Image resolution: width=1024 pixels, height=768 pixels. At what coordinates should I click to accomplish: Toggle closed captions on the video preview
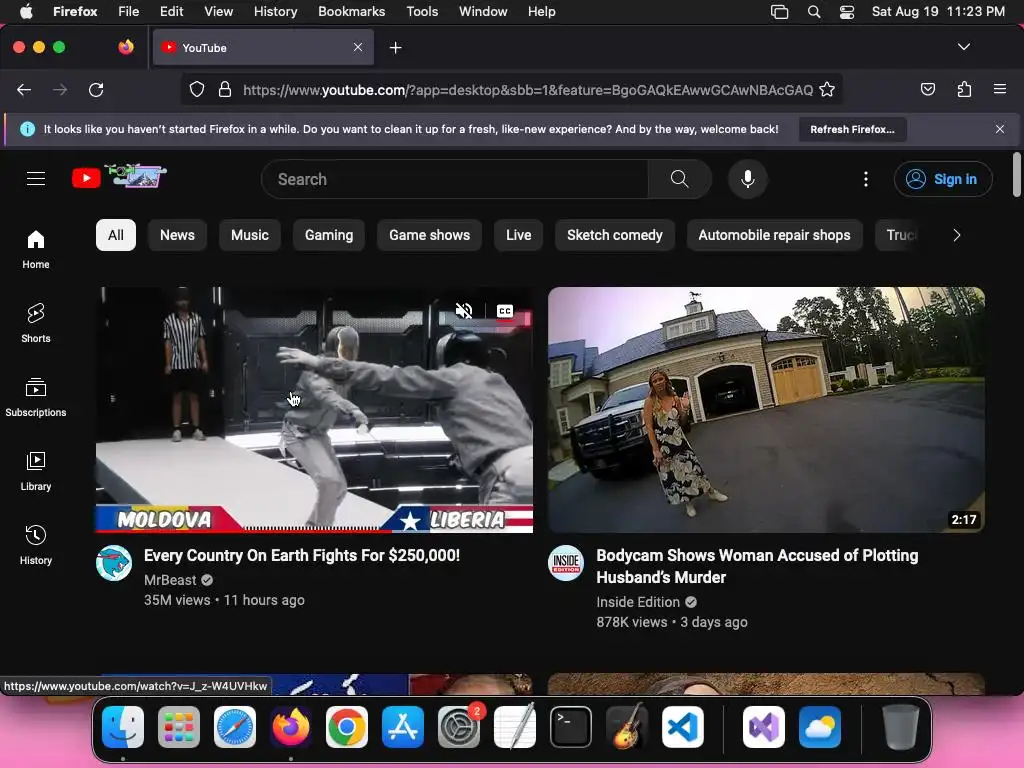(x=505, y=311)
